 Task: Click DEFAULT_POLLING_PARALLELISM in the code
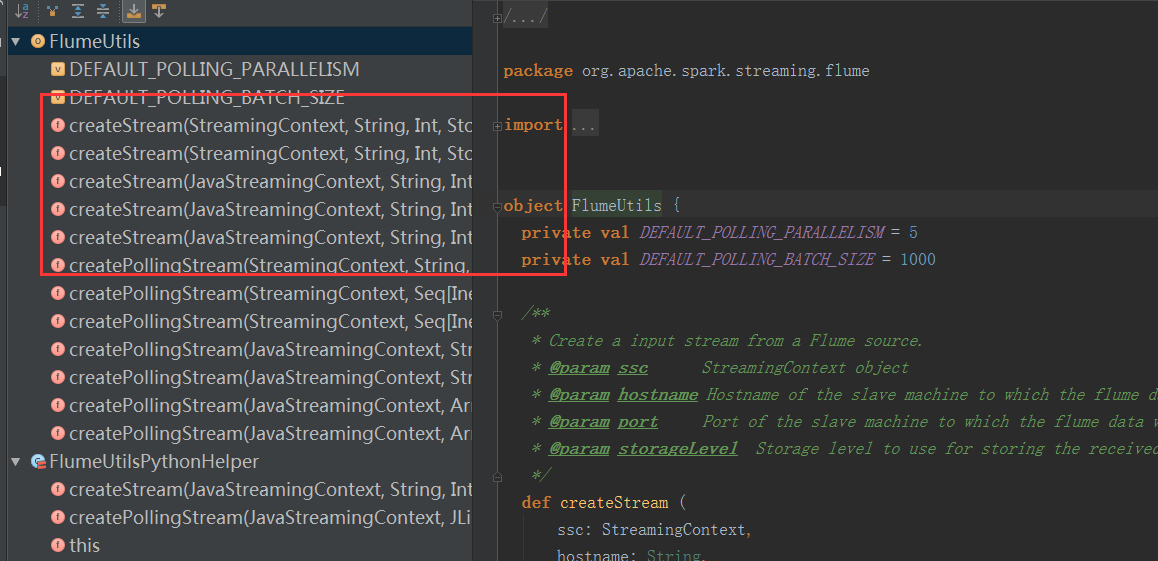(761, 233)
